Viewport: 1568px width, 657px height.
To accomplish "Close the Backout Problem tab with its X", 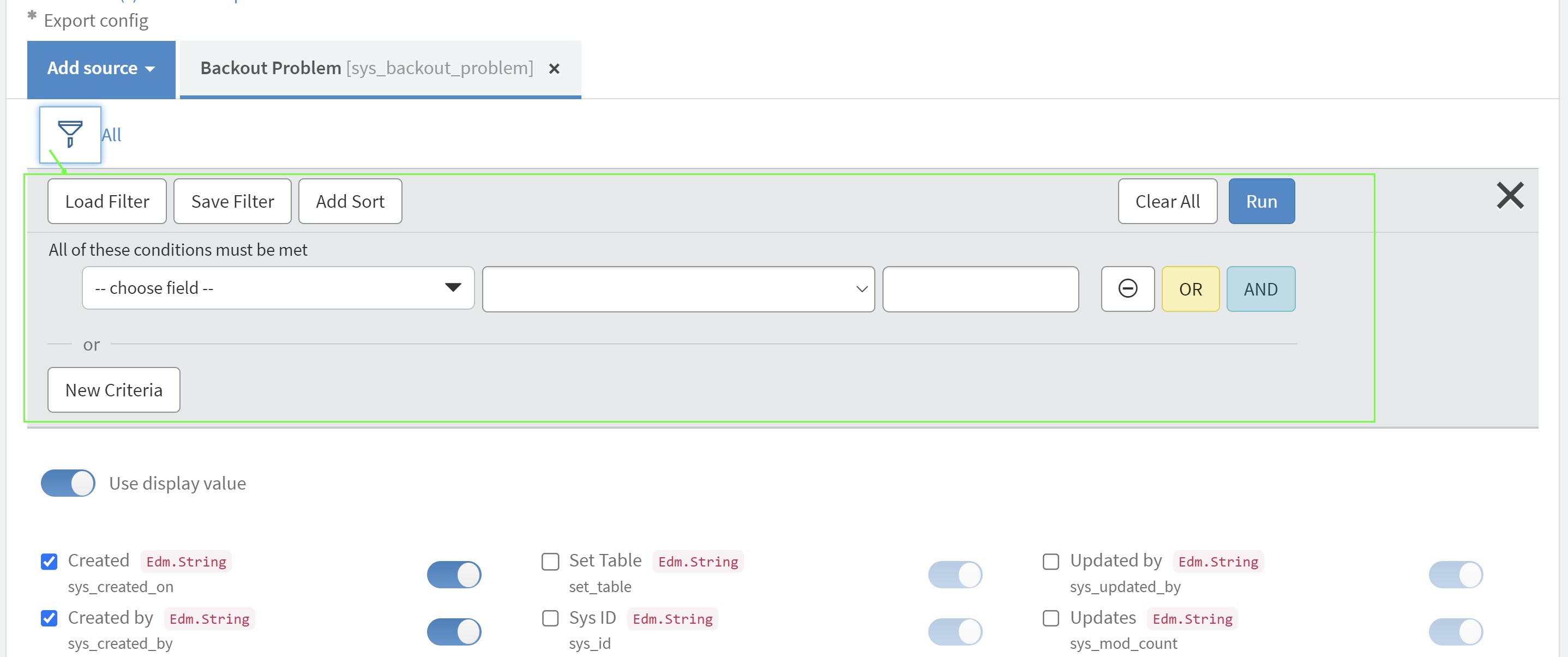I will pos(554,69).
